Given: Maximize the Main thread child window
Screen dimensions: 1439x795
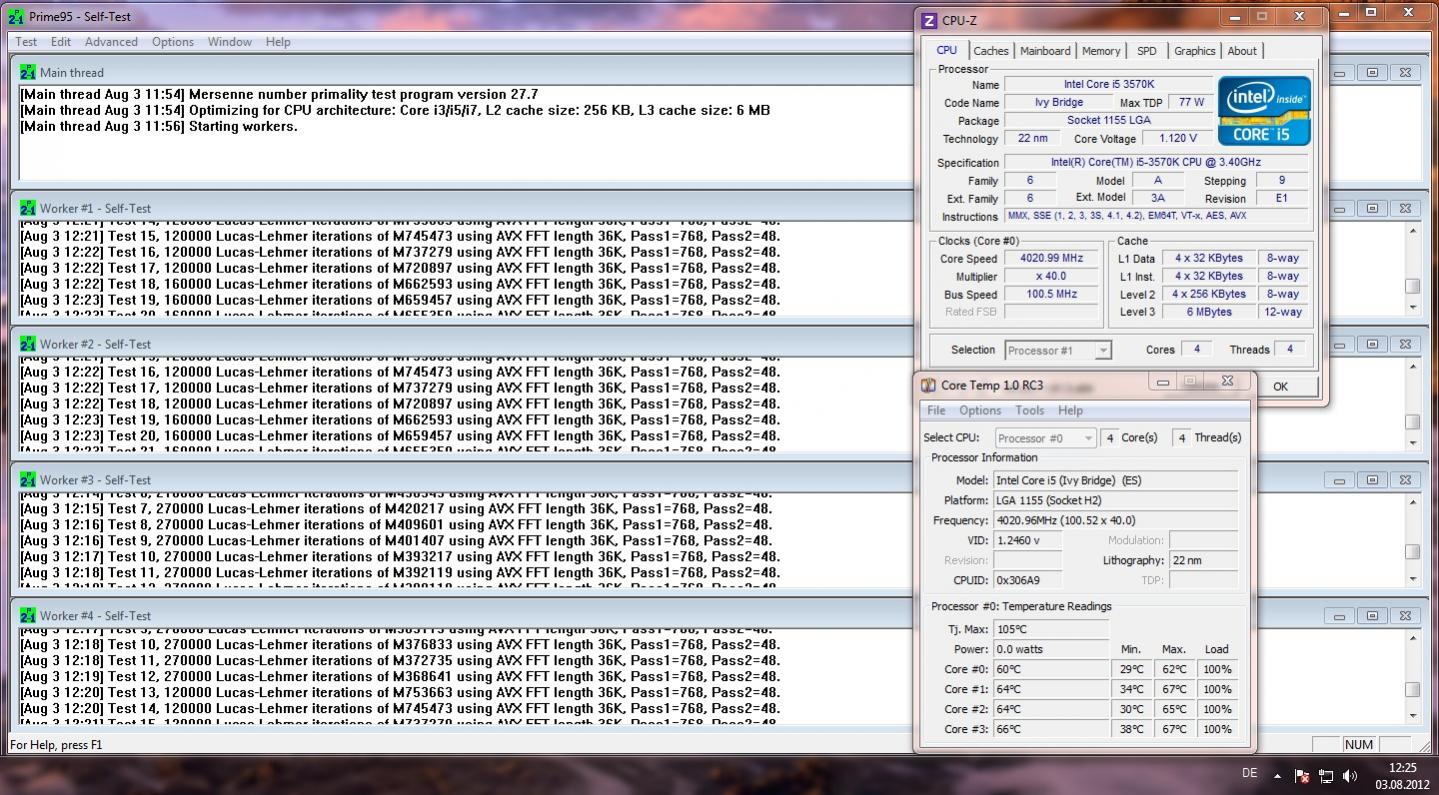Looking at the screenshot, I should click(1372, 73).
